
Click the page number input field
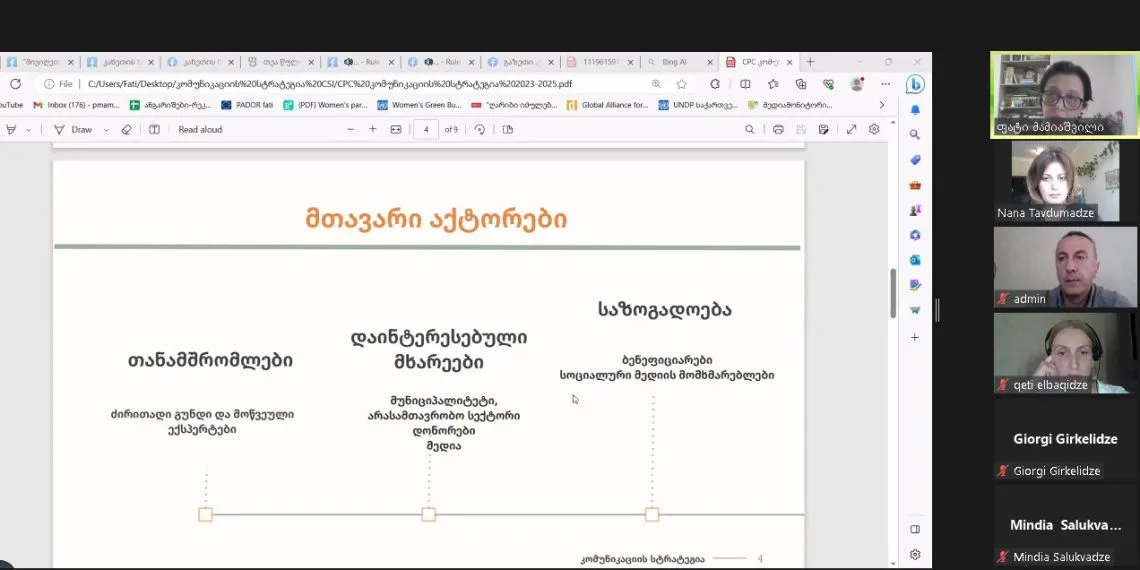(426, 129)
